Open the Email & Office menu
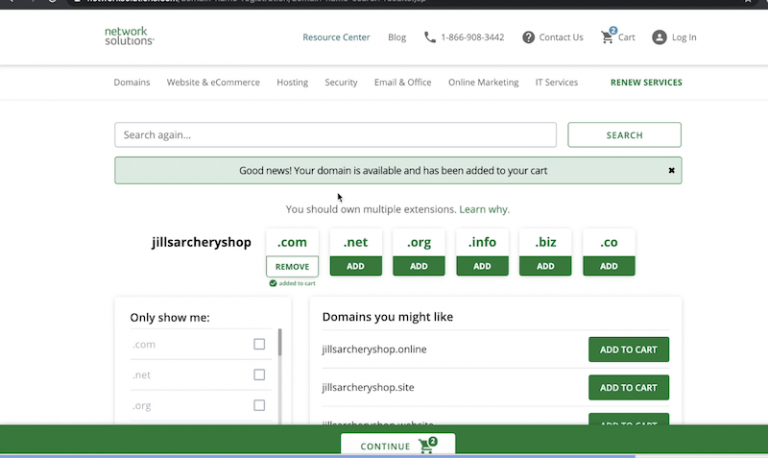 point(403,82)
